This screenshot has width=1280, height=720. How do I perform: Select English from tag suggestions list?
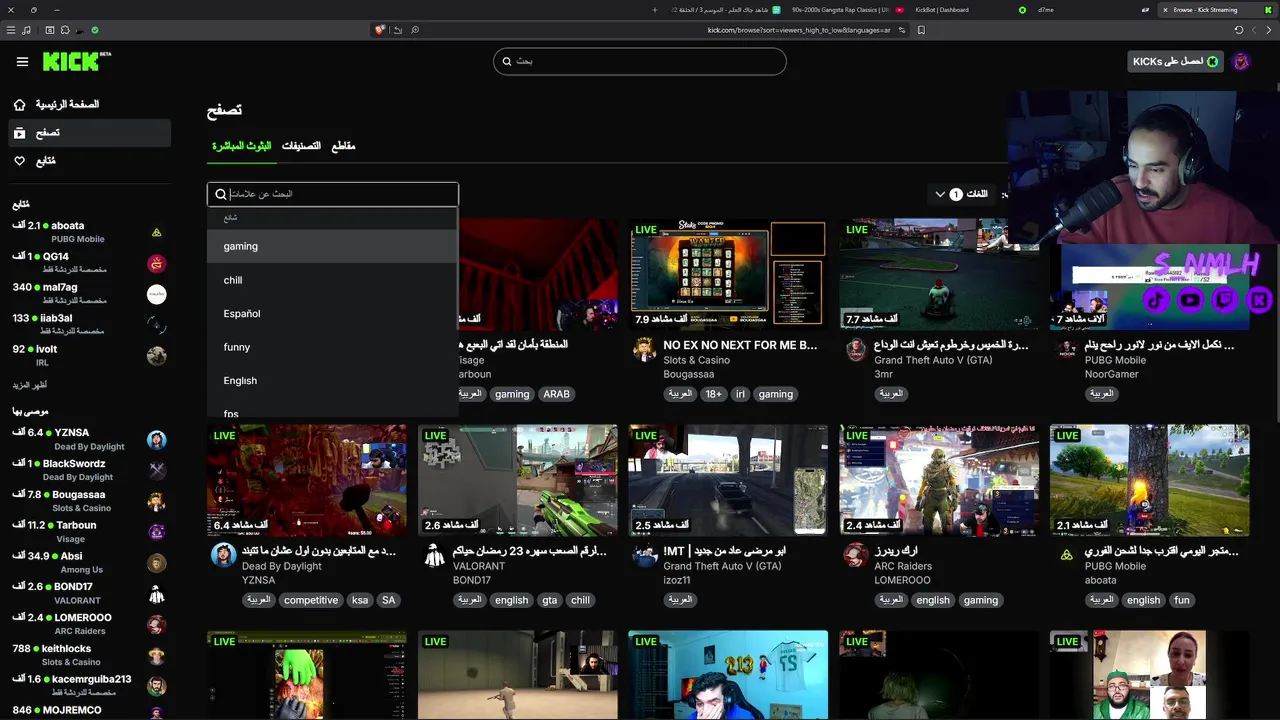pos(332,380)
